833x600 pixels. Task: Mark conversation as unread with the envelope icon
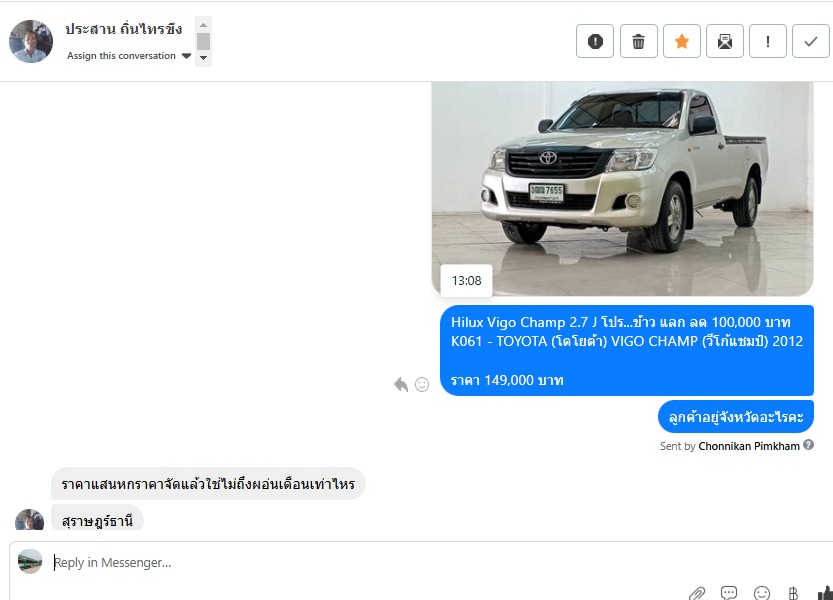(x=725, y=41)
